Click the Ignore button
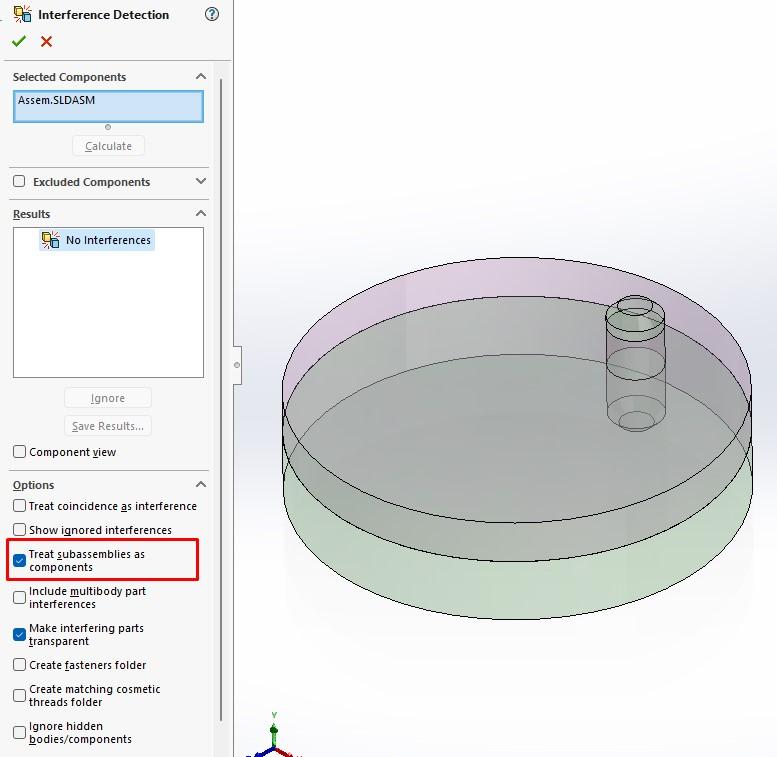This screenshot has width=777, height=757. click(x=108, y=398)
